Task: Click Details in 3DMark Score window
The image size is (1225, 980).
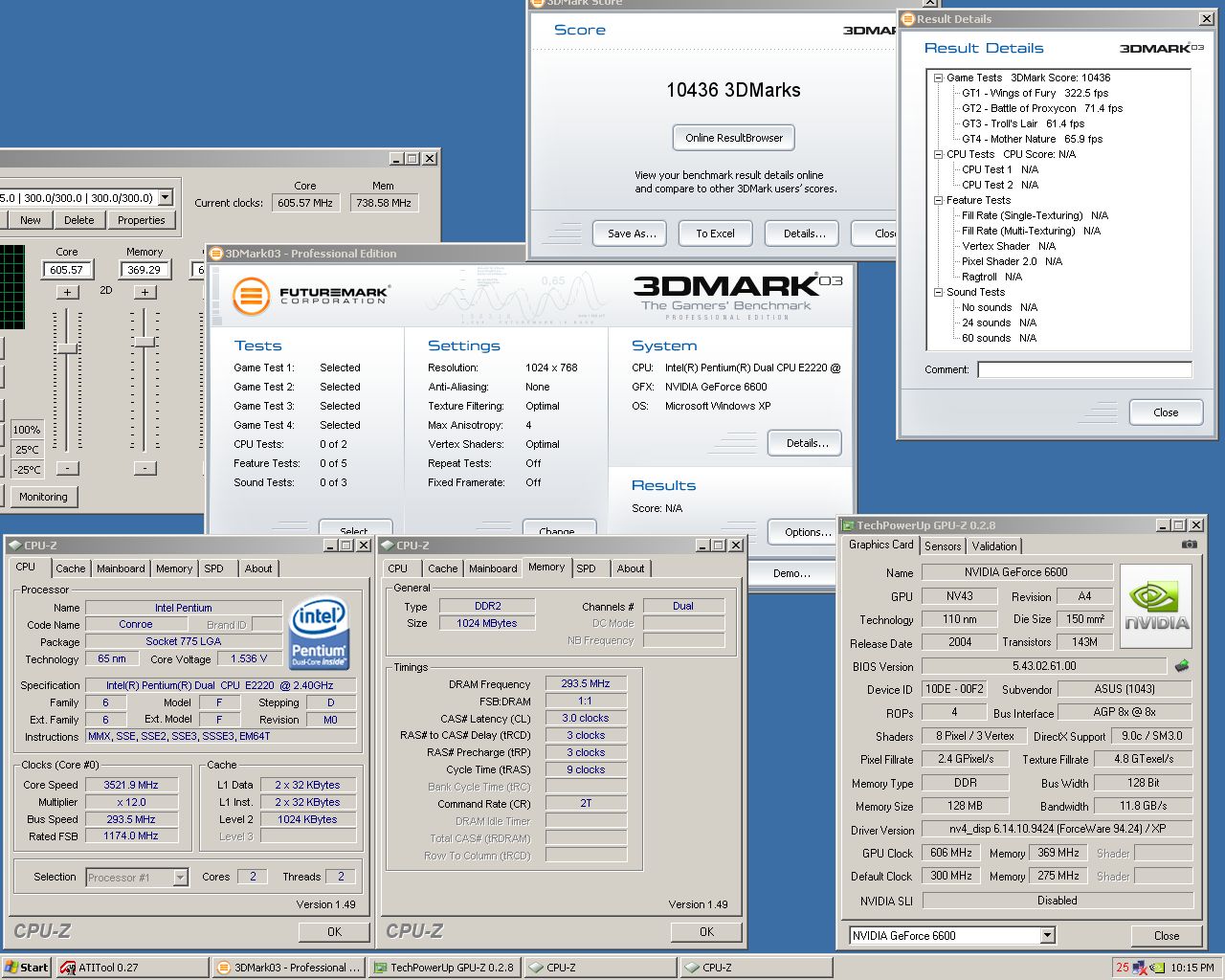Action: pos(804,234)
